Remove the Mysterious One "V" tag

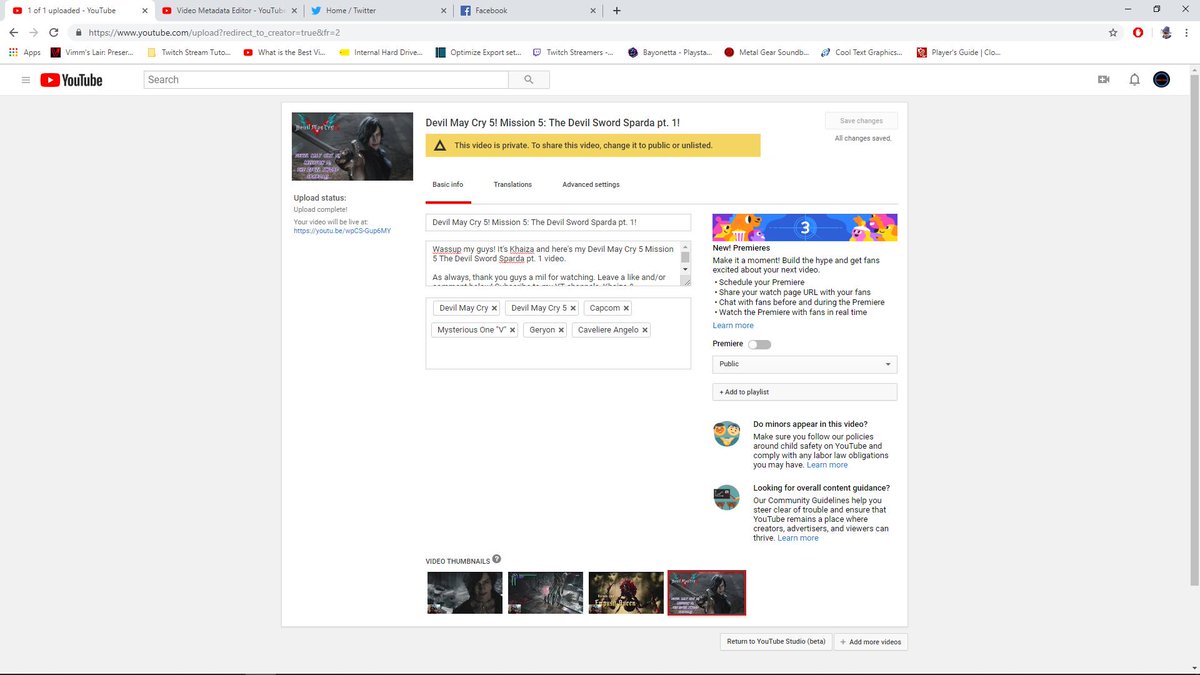(512, 330)
